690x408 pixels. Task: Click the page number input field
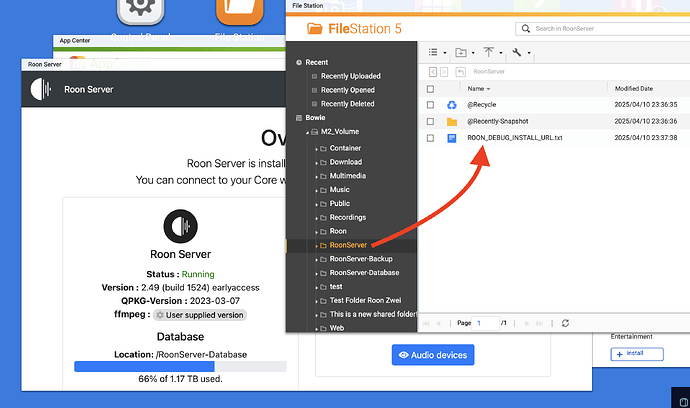[485, 323]
